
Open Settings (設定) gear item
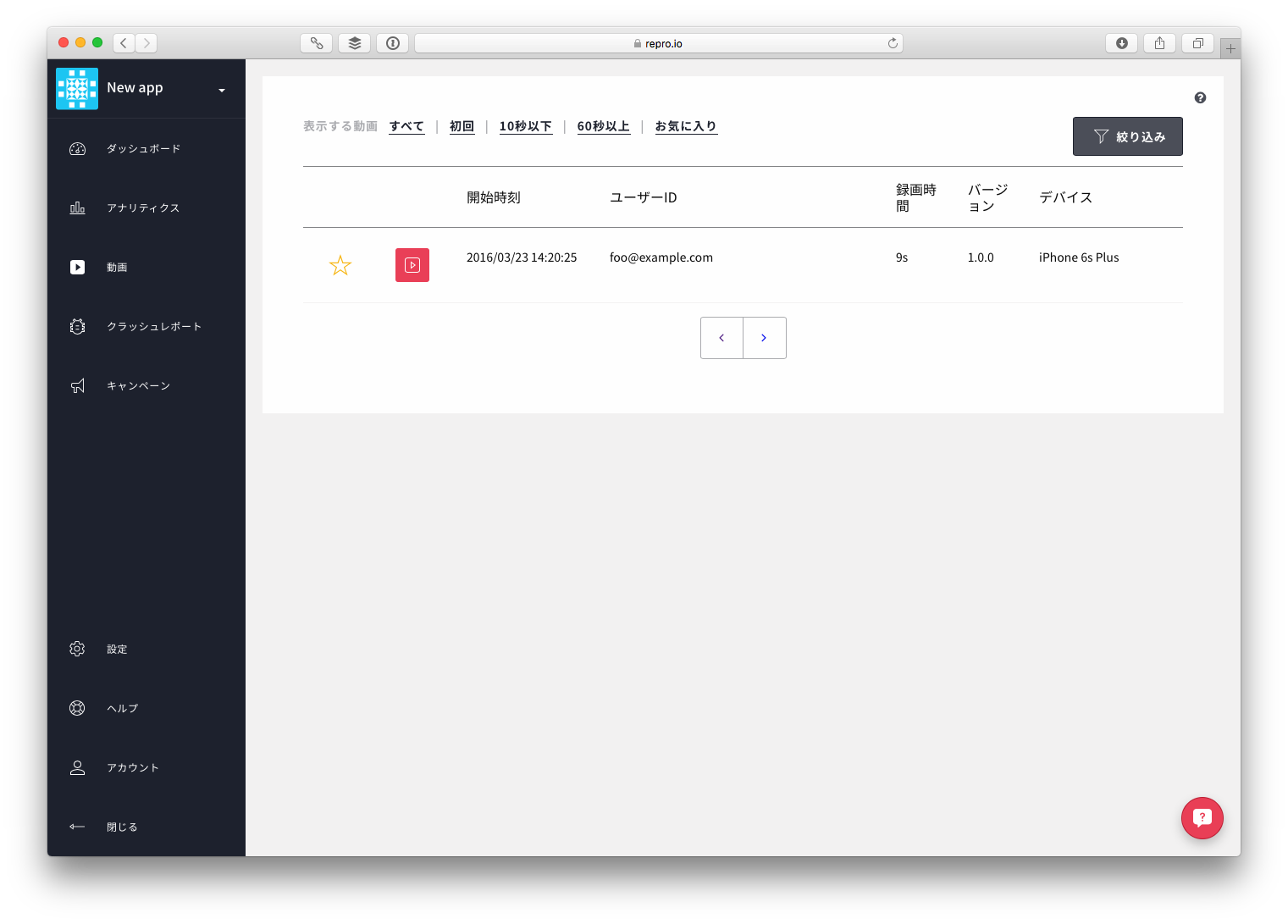coord(116,650)
